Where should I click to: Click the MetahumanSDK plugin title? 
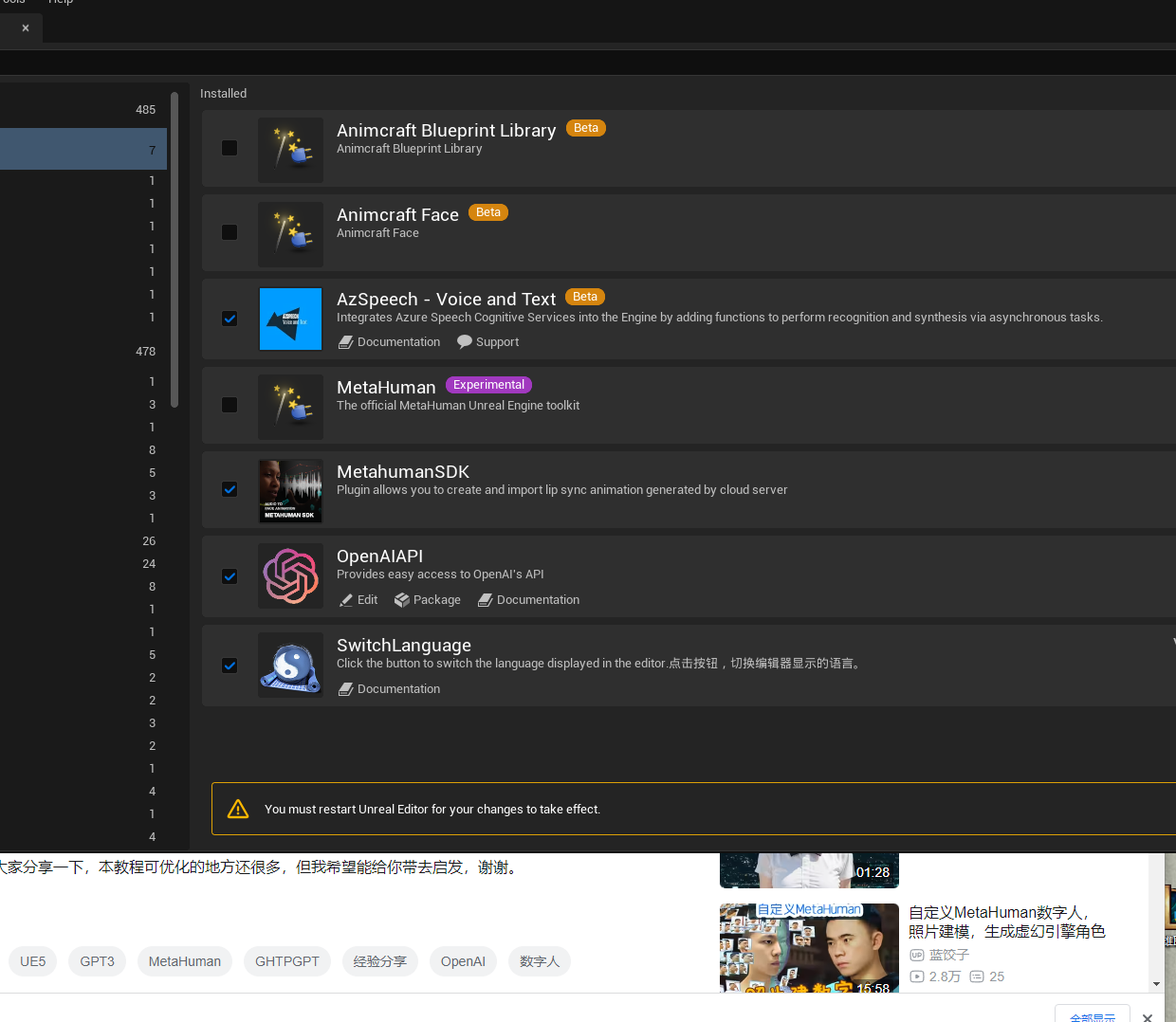403,471
